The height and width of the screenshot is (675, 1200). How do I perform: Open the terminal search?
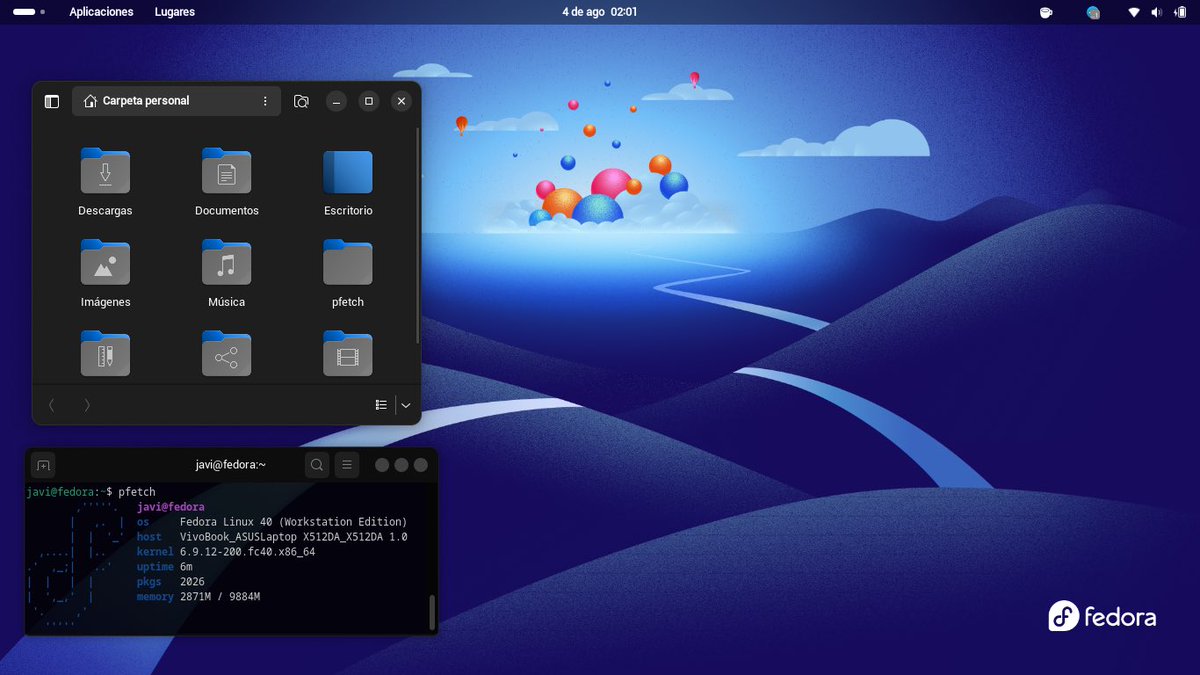pyautogui.click(x=316, y=464)
